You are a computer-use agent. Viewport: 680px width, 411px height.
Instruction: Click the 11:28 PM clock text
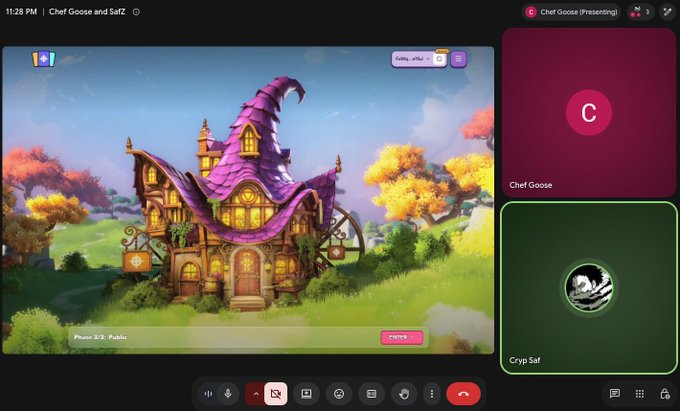(x=21, y=12)
